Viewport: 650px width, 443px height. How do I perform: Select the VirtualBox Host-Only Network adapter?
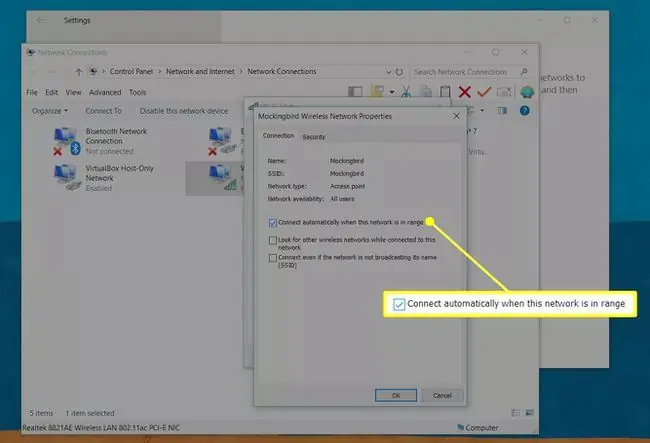(x=104, y=178)
